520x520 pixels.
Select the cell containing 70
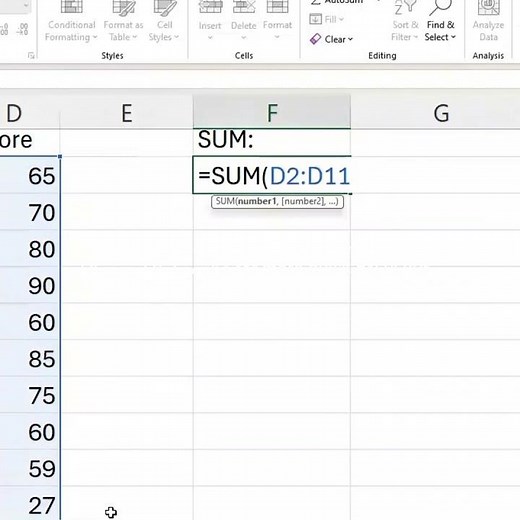(30, 212)
